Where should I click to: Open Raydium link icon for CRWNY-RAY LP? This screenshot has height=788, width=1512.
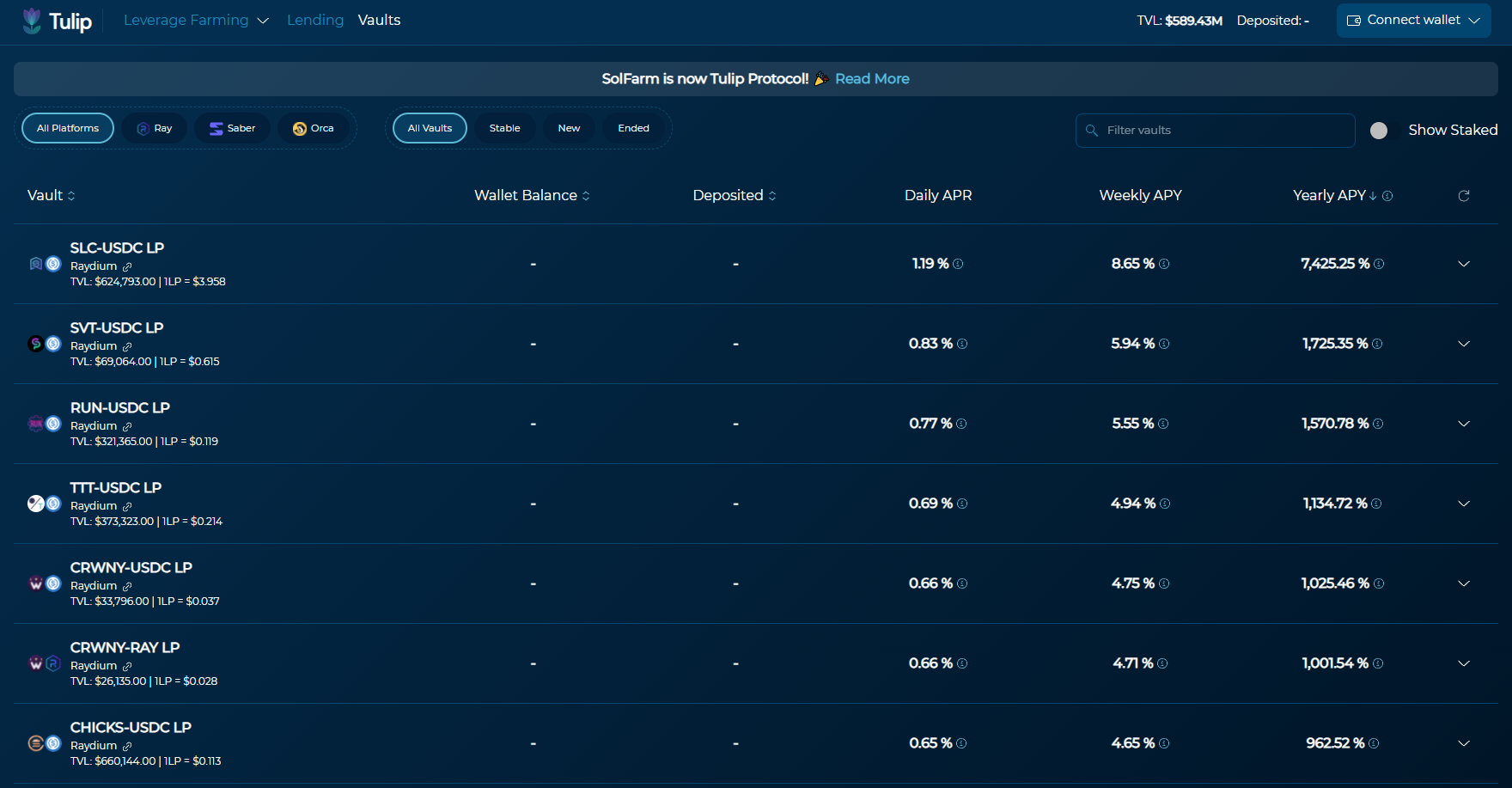click(127, 666)
